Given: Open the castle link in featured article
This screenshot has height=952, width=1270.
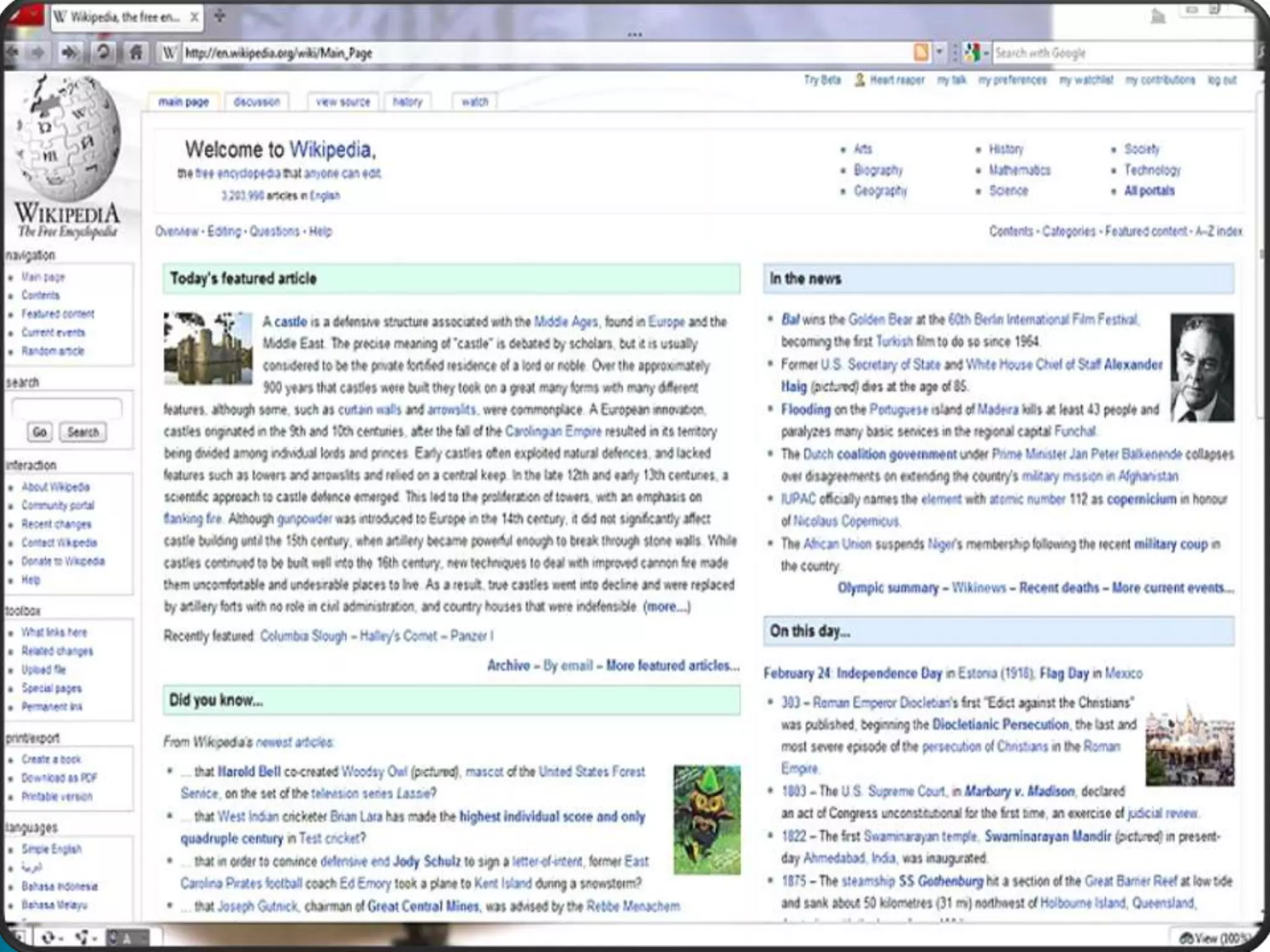Looking at the screenshot, I should point(290,322).
